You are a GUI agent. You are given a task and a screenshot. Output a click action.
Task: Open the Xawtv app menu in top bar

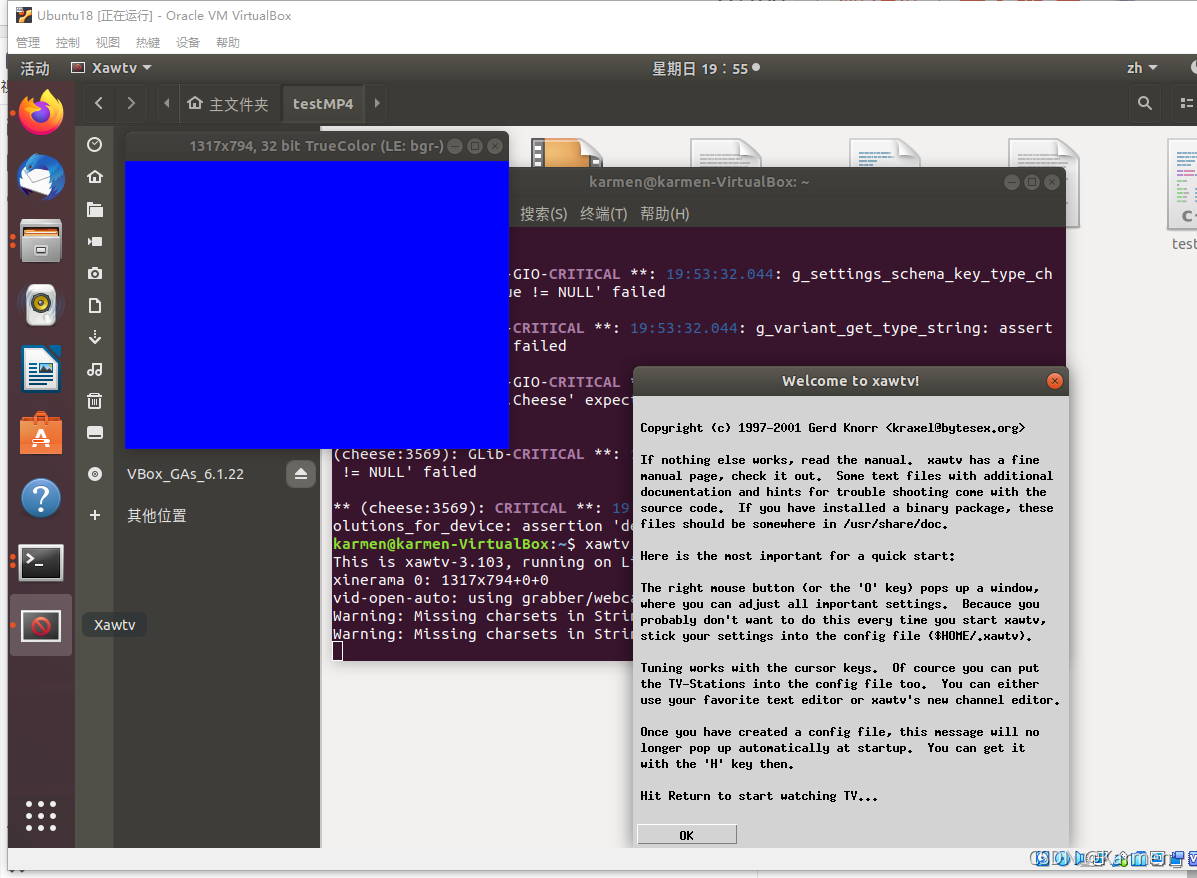111,68
